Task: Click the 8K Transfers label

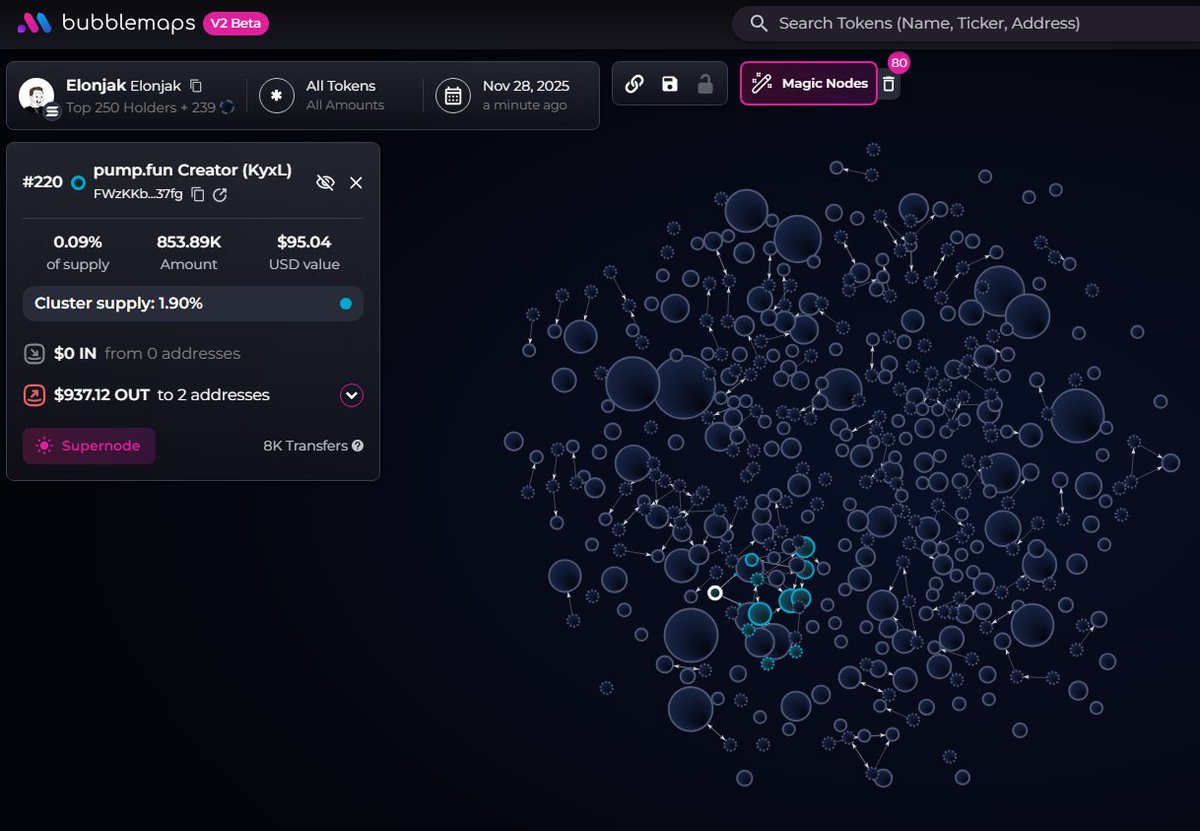Action: pos(305,446)
